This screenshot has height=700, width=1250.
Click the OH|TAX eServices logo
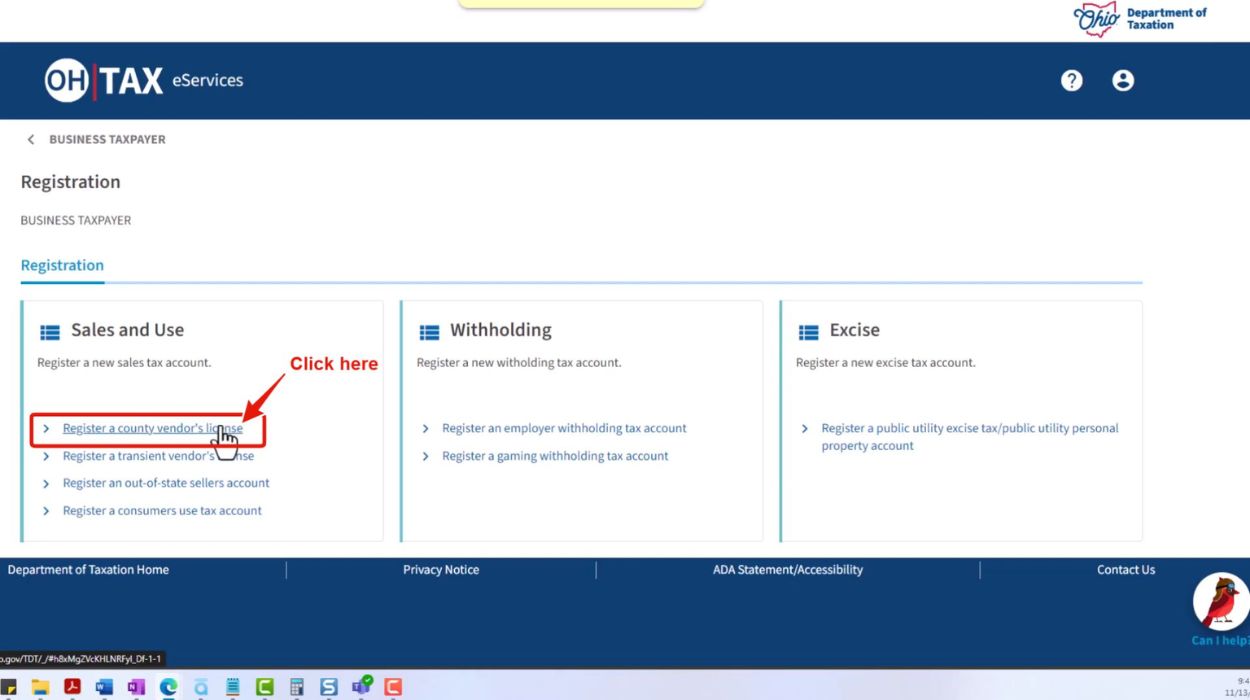[x=143, y=81]
